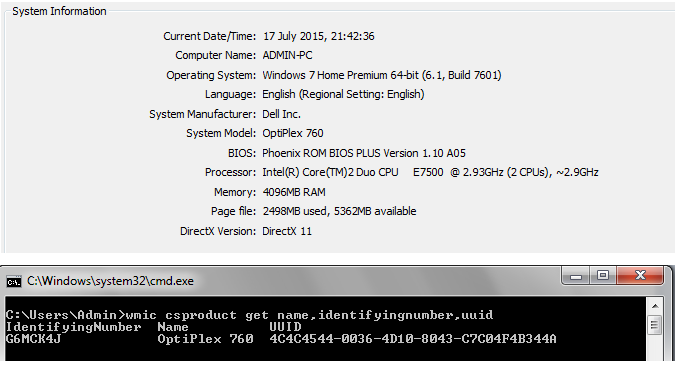Click the OptiPlex 760 name in cmd output
The image size is (675, 368).
click(205, 339)
